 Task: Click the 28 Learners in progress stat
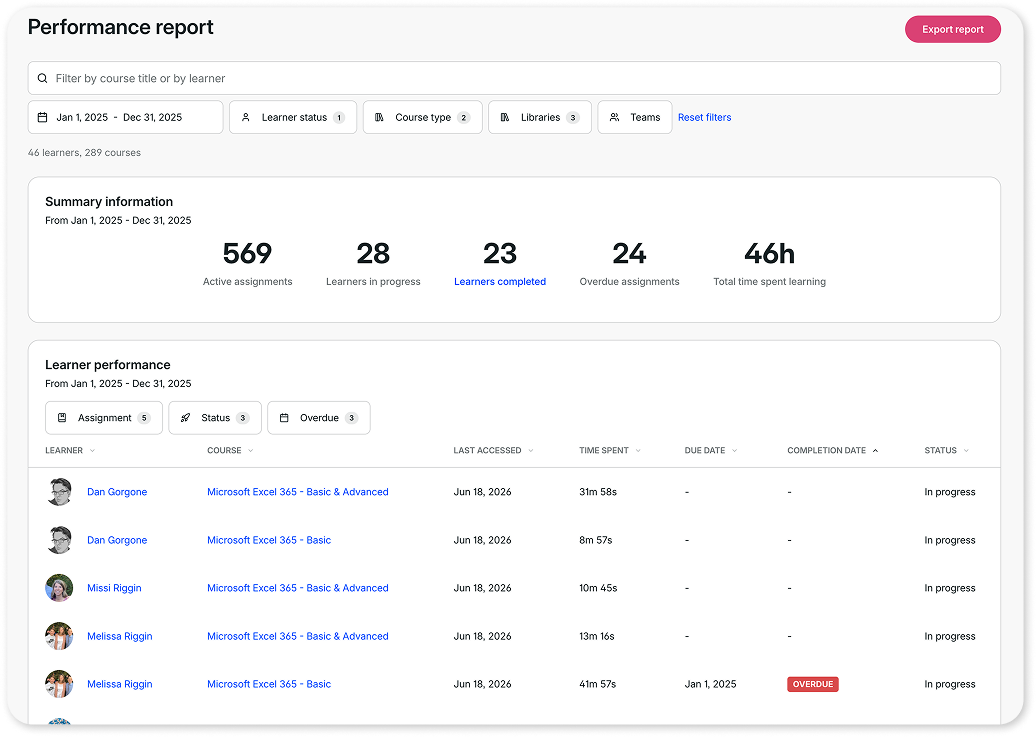(373, 263)
